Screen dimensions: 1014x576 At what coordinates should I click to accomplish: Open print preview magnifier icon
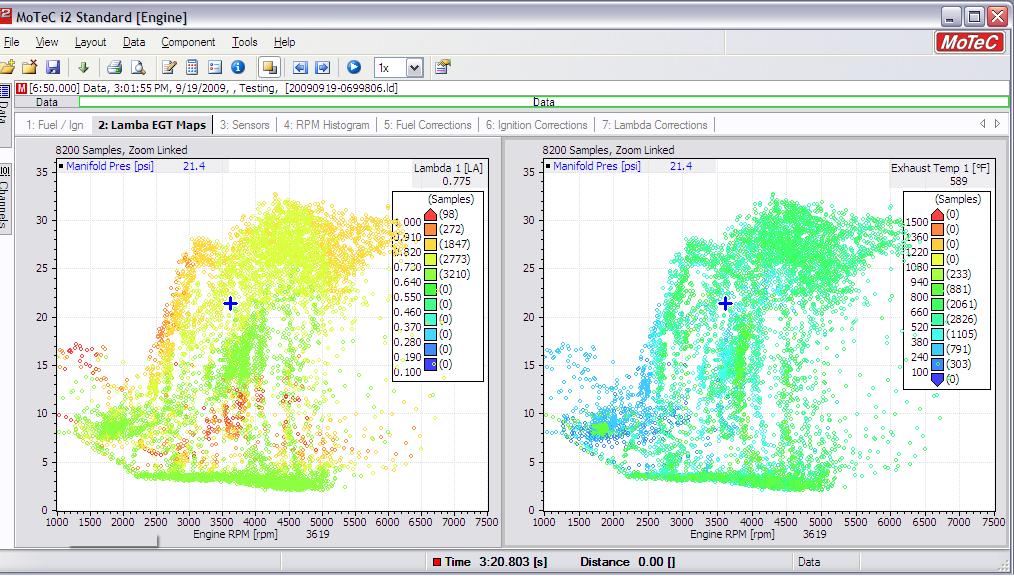click(138, 67)
